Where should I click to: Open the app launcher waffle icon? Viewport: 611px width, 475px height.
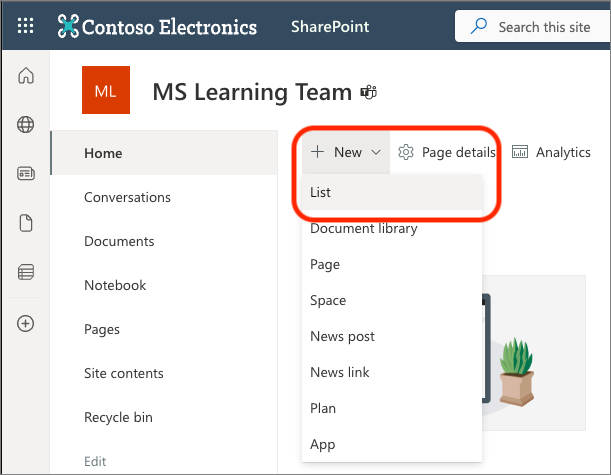(26, 26)
